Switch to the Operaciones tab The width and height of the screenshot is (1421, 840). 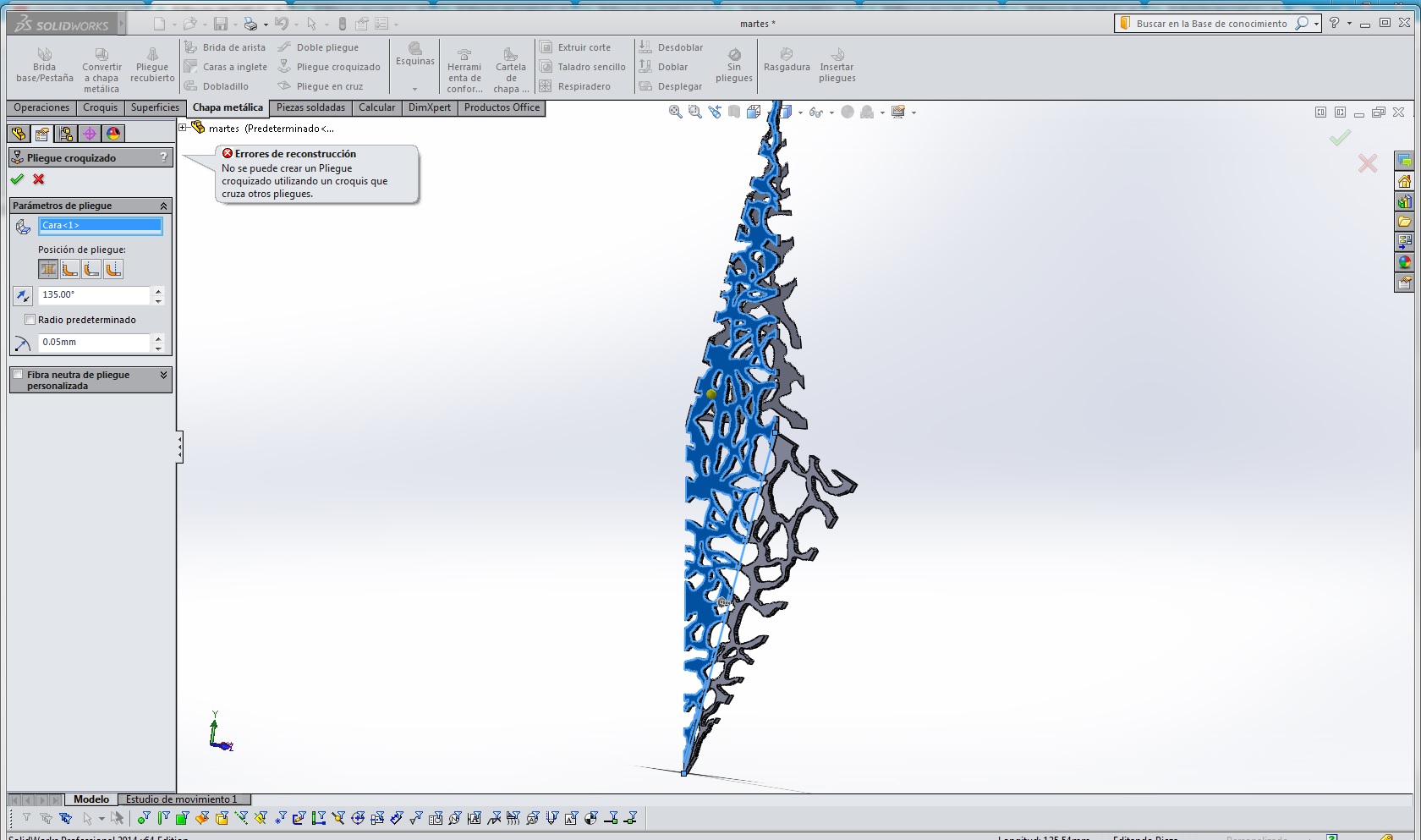pos(41,107)
